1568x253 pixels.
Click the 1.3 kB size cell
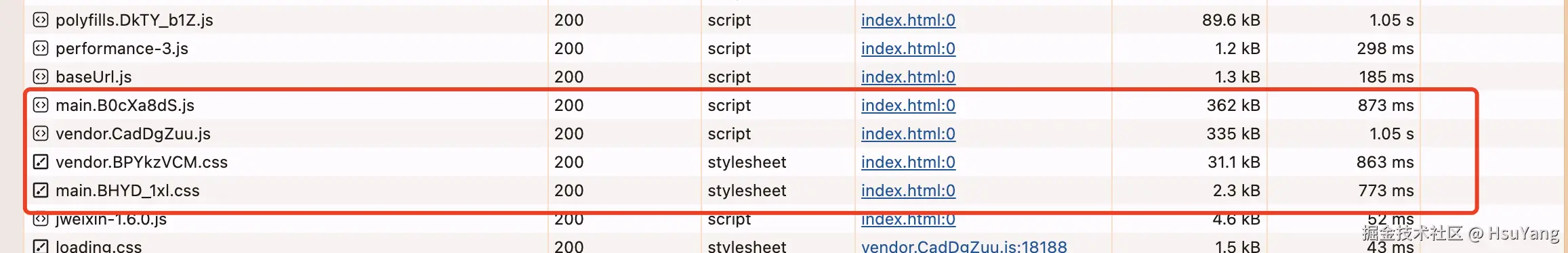click(x=1237, y=77)
